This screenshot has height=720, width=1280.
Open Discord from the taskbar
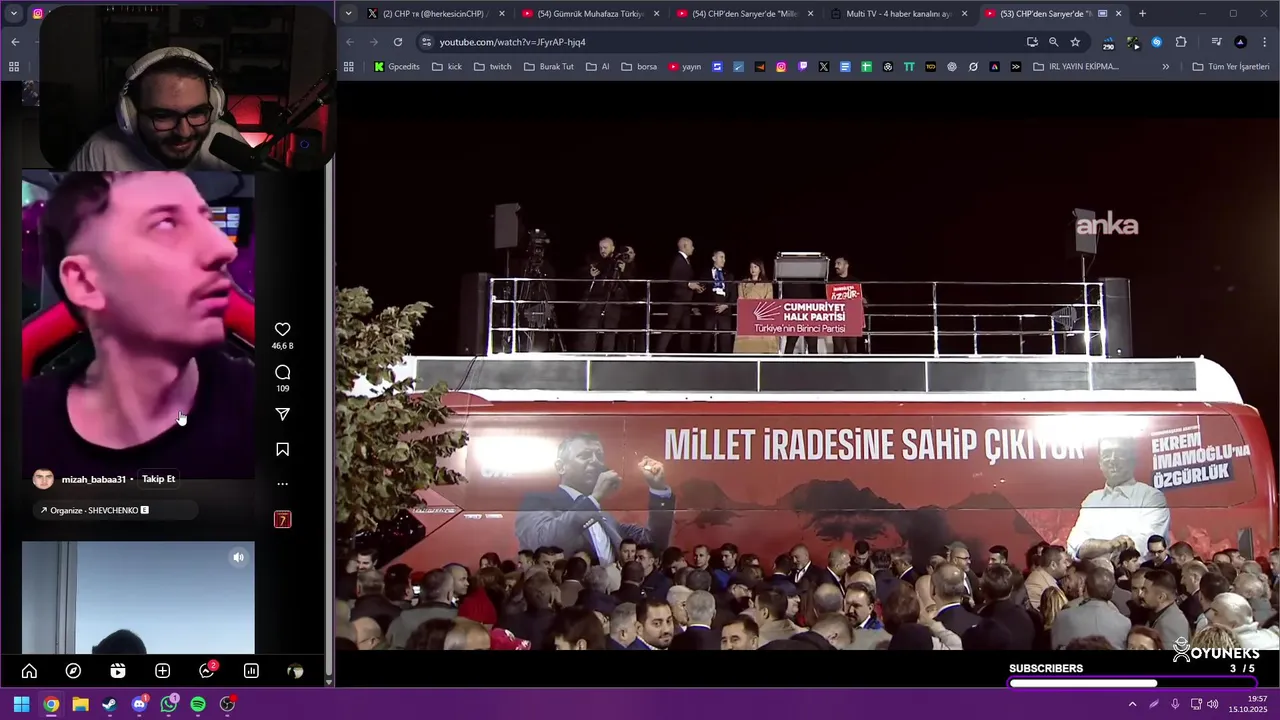point(139,704)
